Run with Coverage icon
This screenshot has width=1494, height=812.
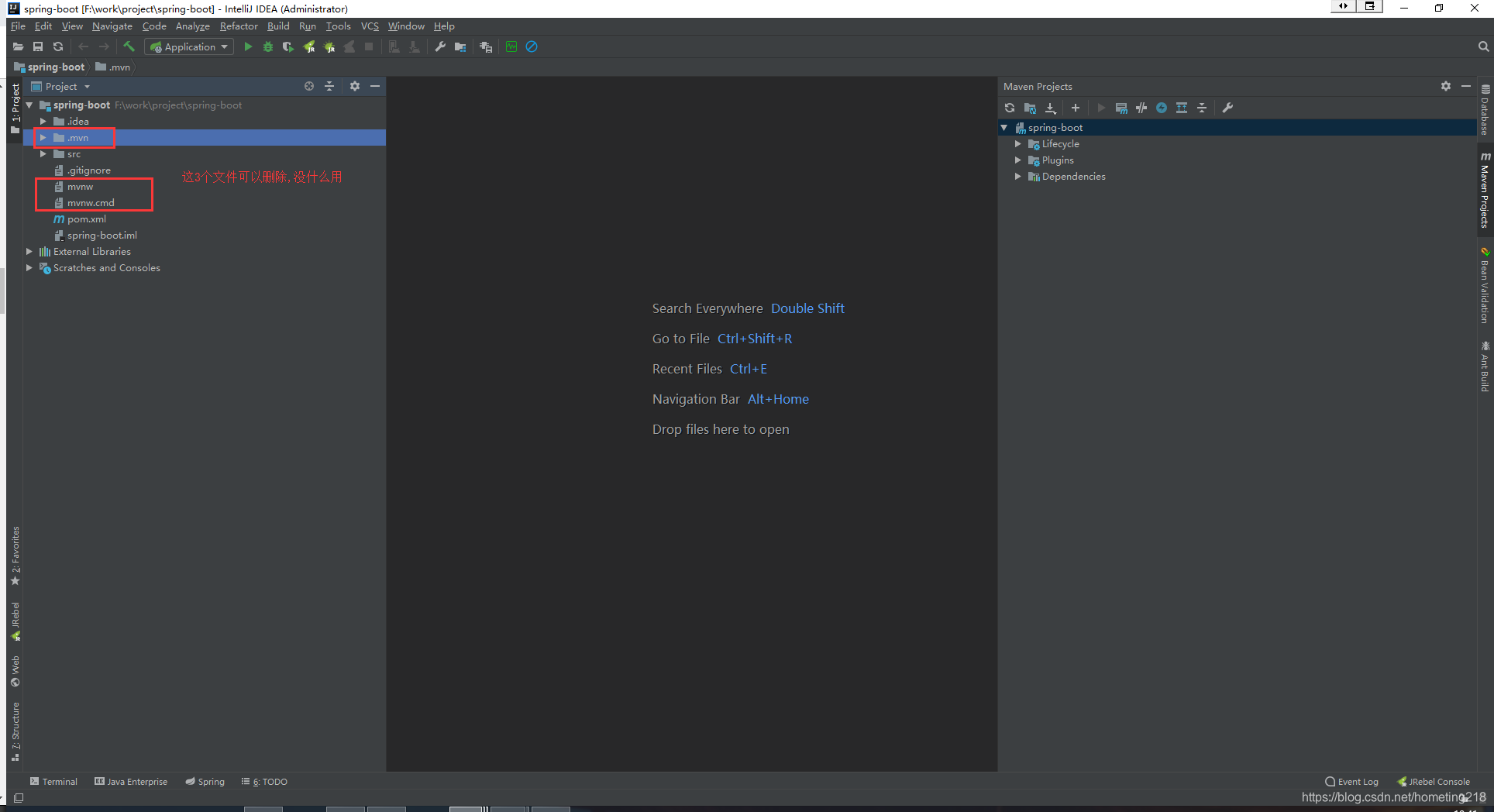[x=287, y=47]
